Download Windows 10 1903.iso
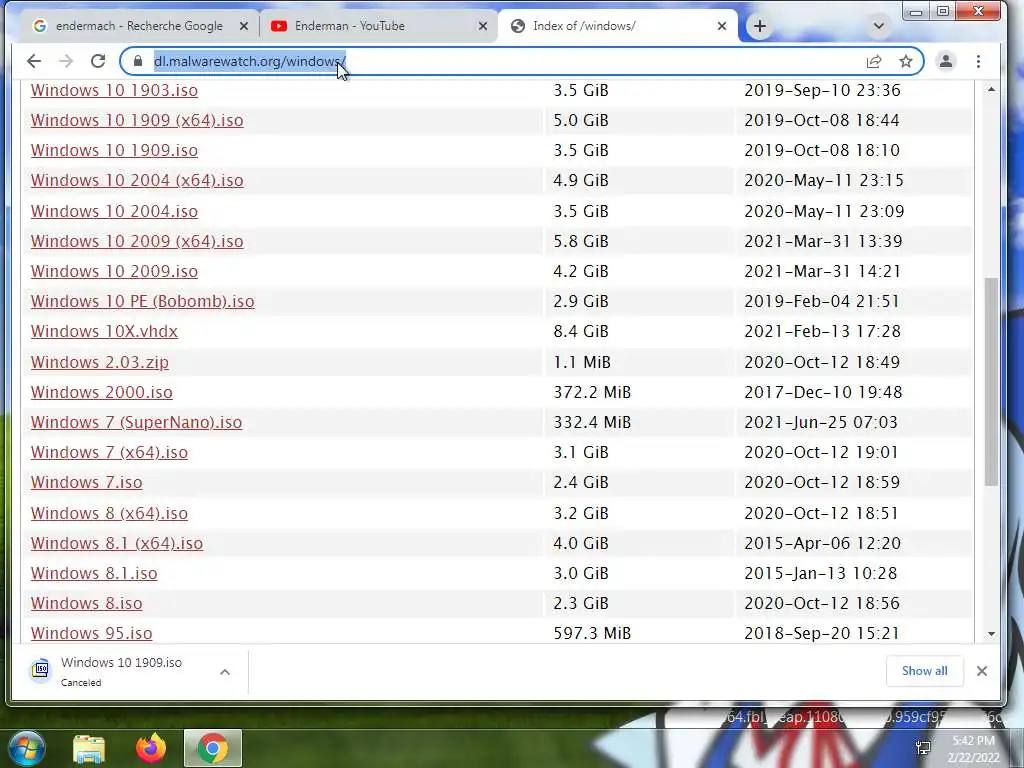This screenshot has height=768, width=1024. [114, 90]
